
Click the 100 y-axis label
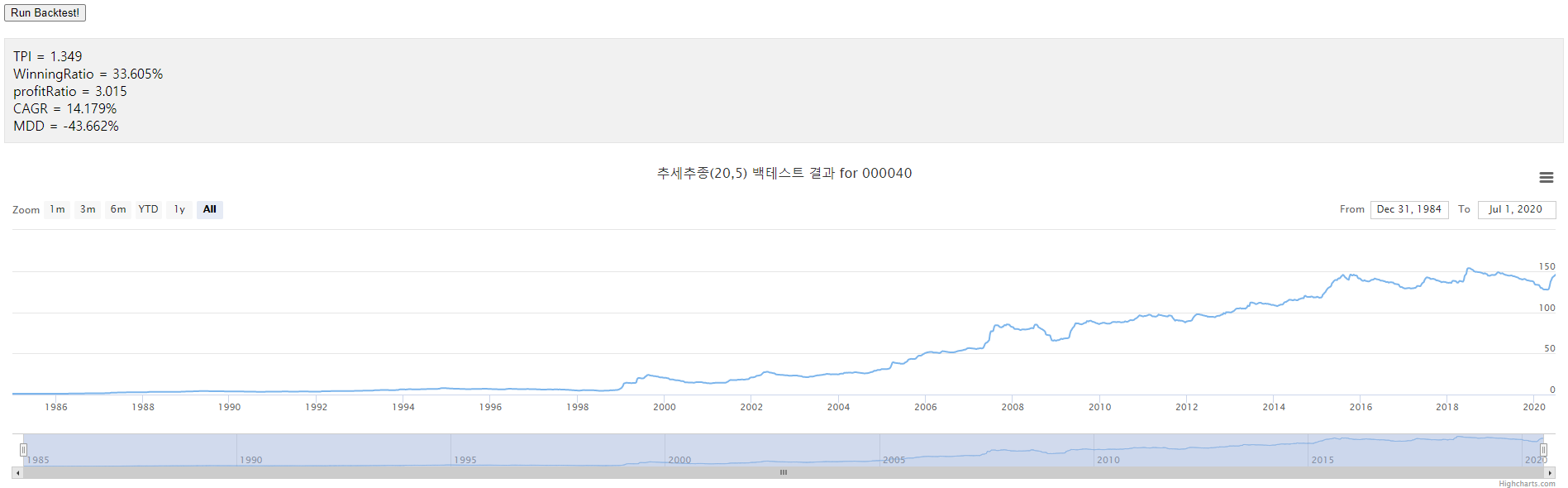1547,308
